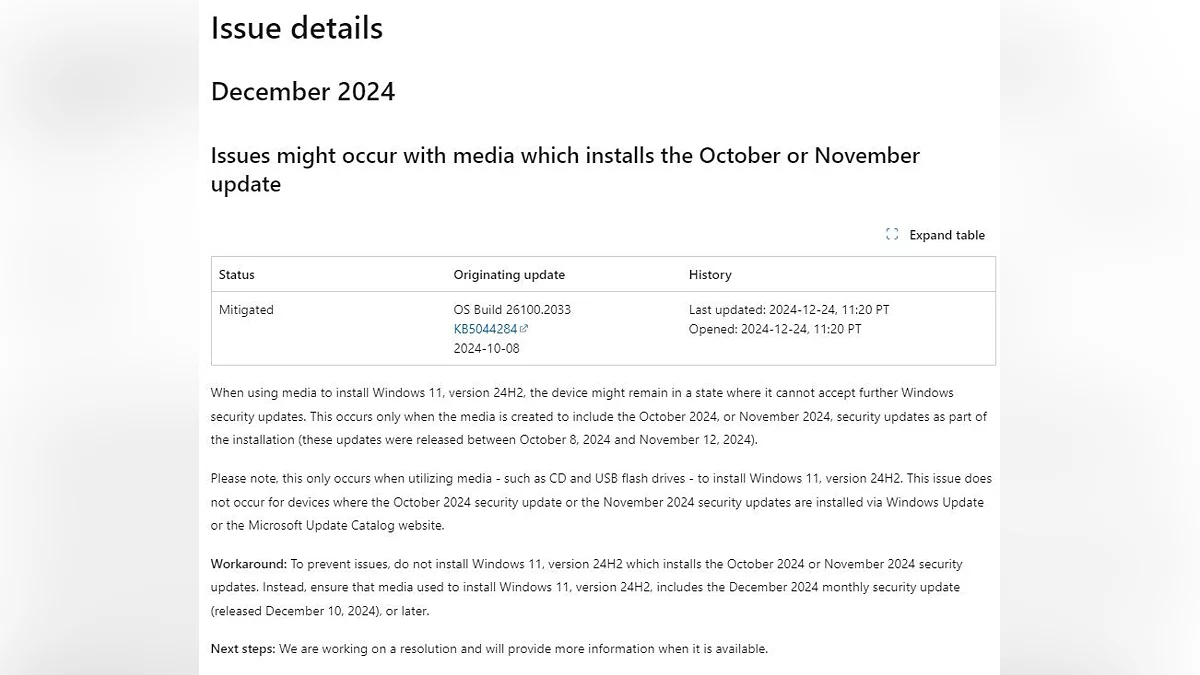
Task: Open the KB5044284 update link
Action: pyautogui.click(x=485, y=329)
